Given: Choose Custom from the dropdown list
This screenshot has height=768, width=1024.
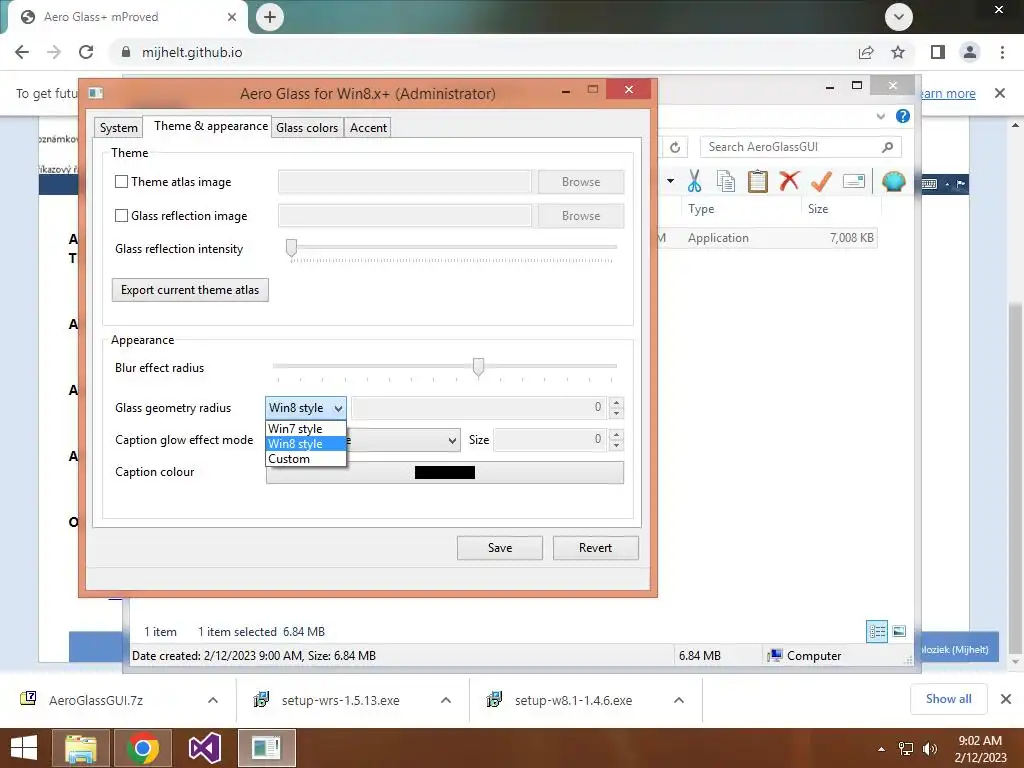Looking at the screenshot, I should click(x=306, y=459).
